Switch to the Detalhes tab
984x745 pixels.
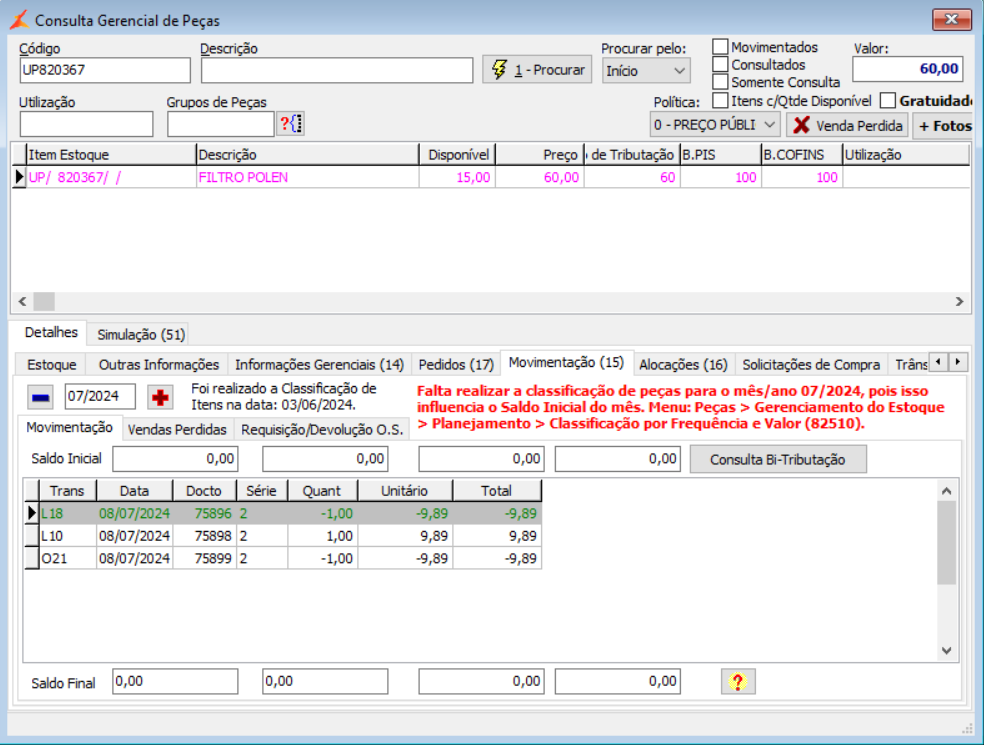click(x=51, y=333)
